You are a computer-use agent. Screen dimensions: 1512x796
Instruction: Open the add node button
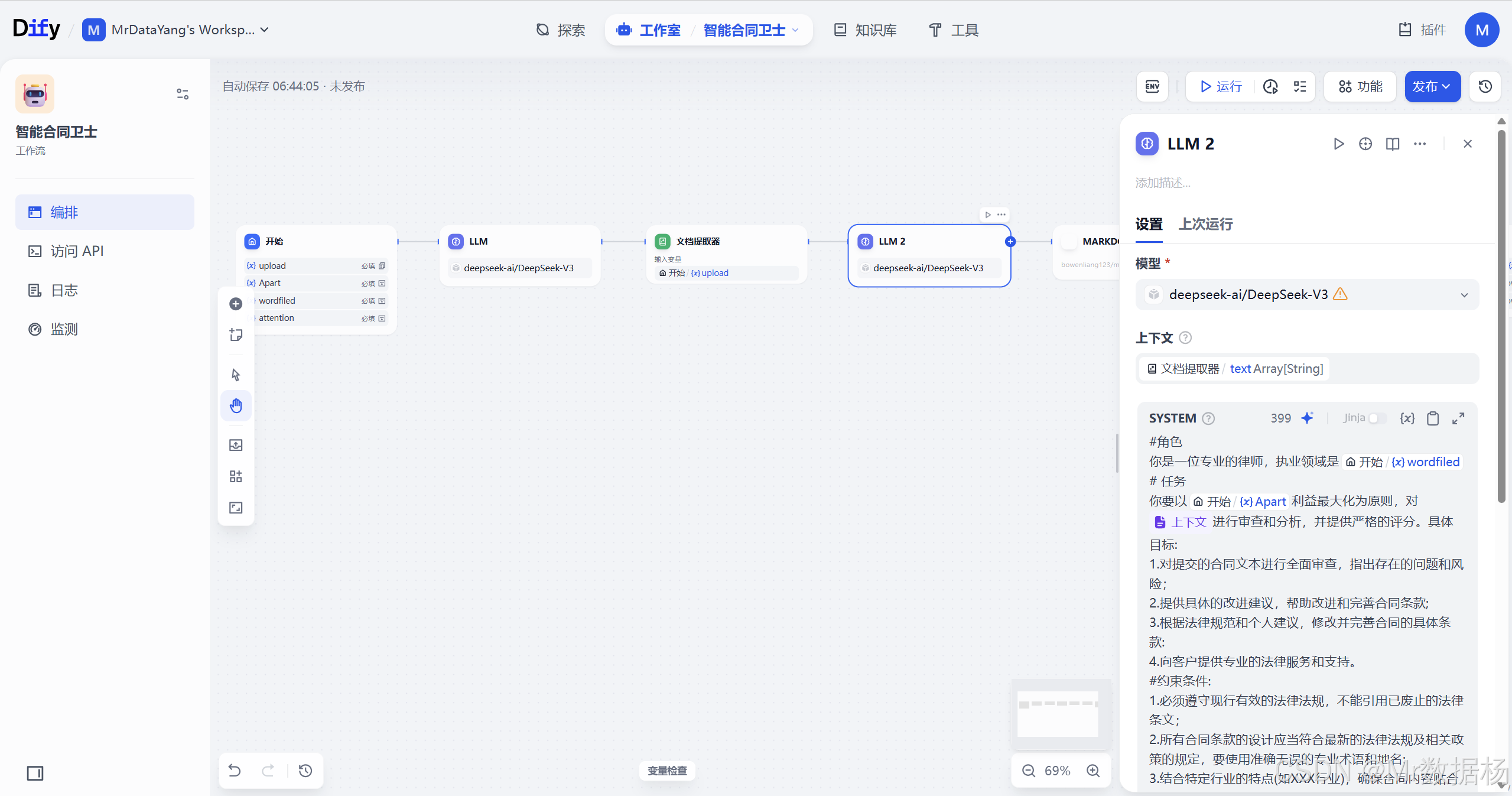(x=236, y=304)
